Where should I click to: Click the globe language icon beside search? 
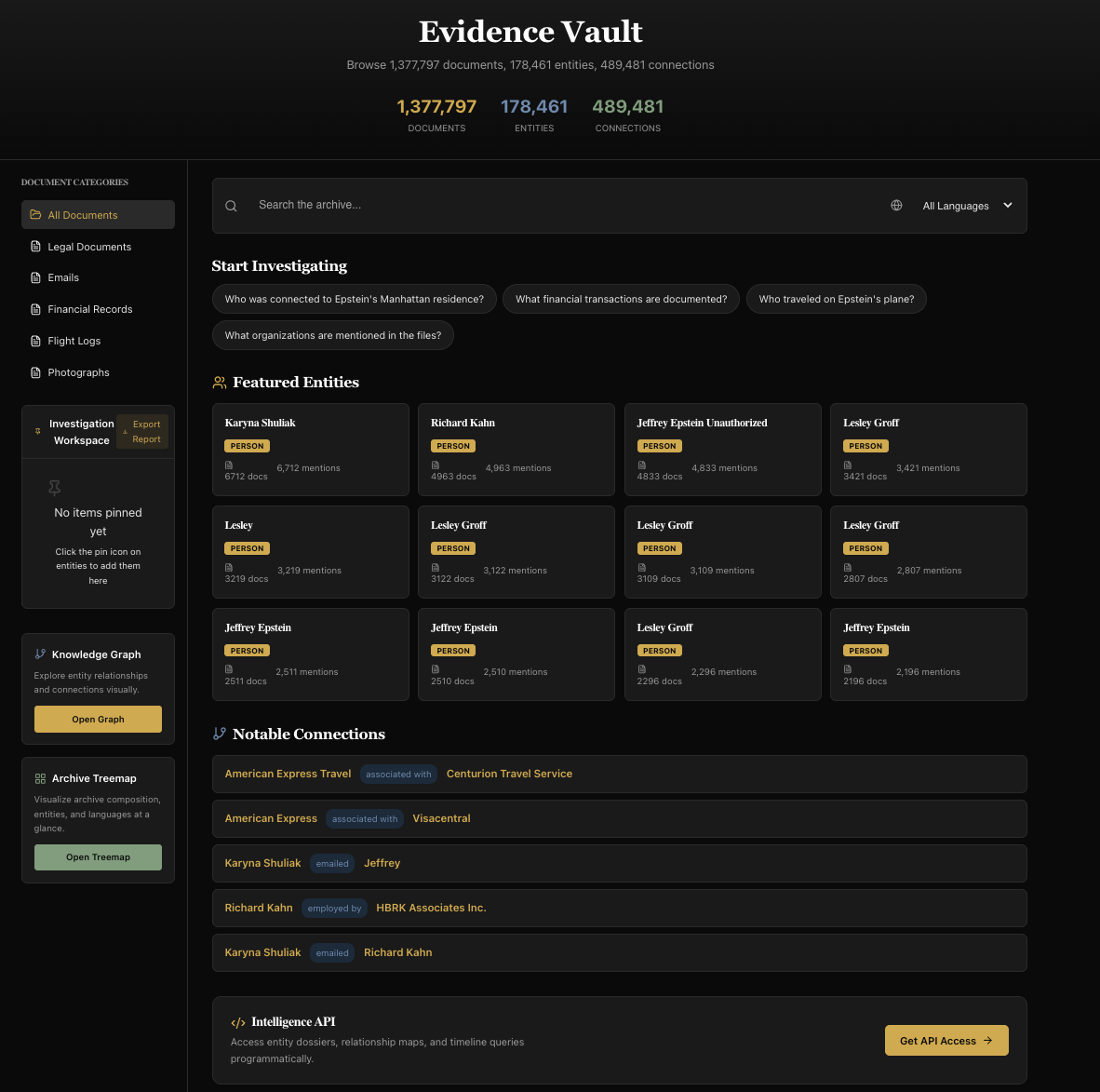click(x=896, y=205)
